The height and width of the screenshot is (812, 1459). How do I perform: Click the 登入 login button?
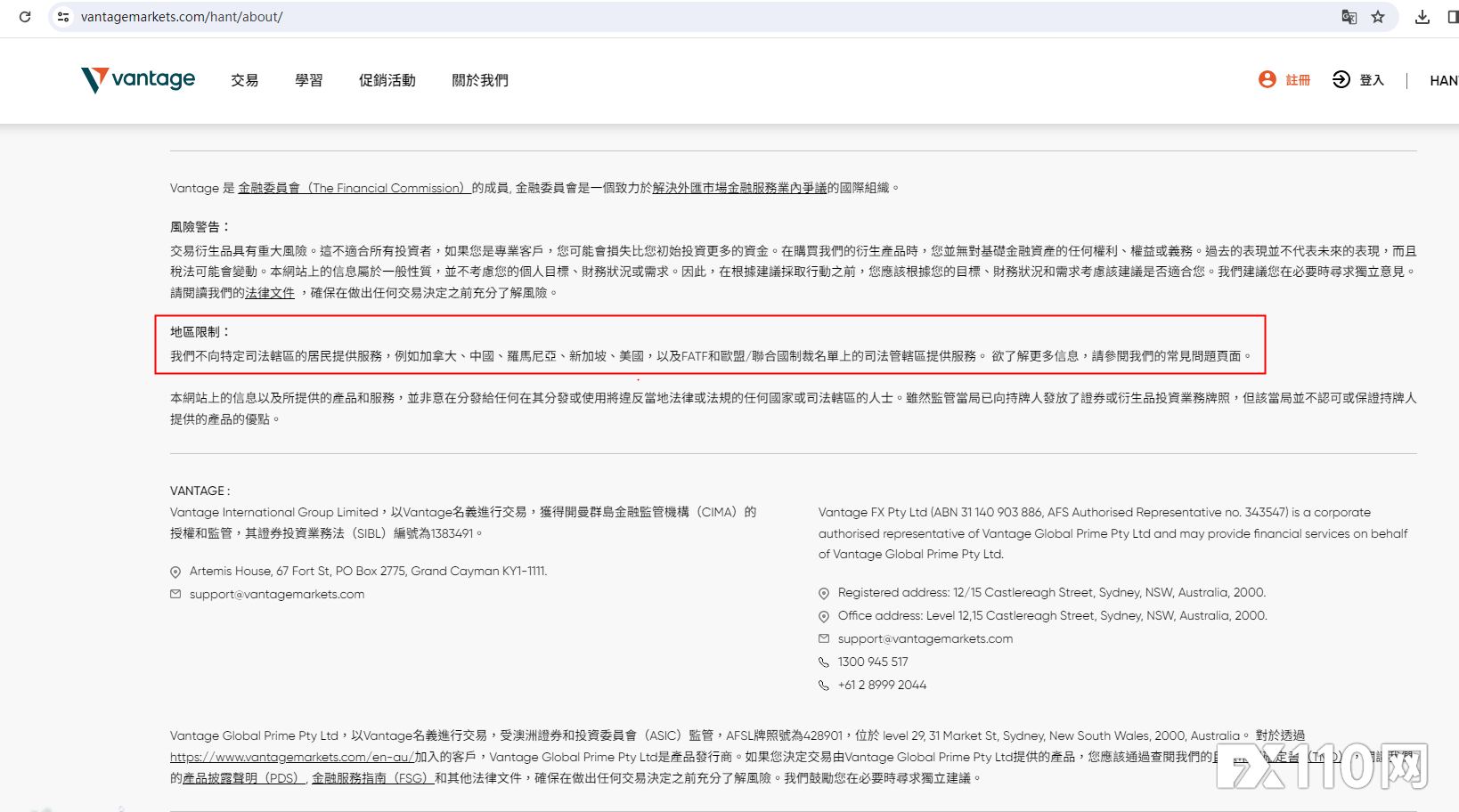(x=1372, y=80)
